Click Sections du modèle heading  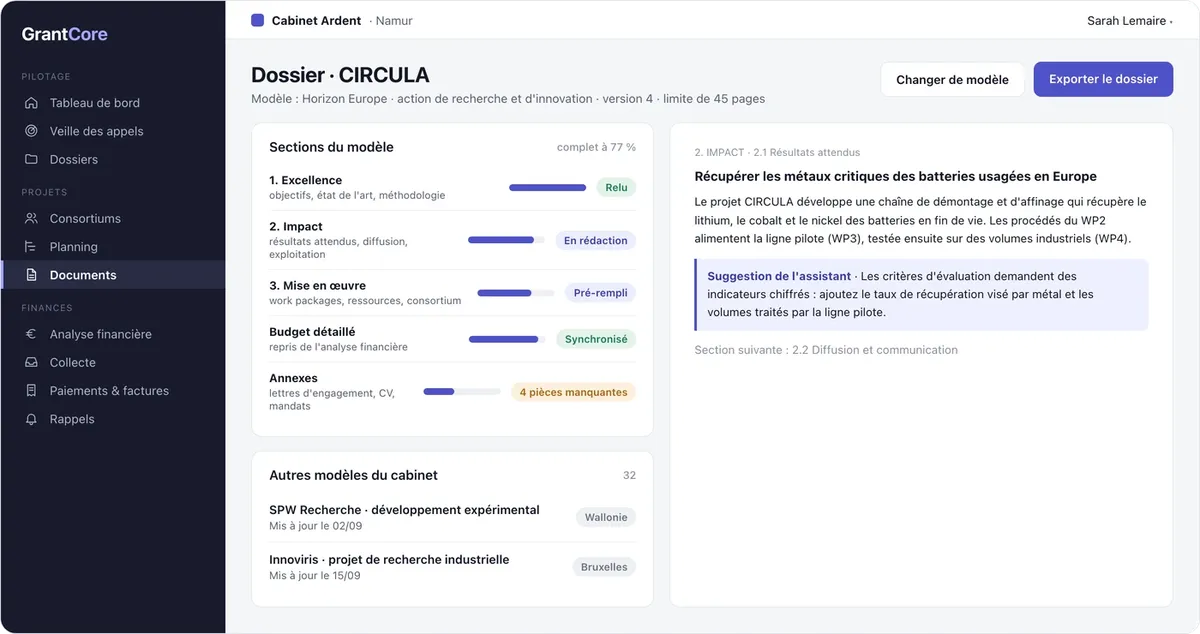331,147
